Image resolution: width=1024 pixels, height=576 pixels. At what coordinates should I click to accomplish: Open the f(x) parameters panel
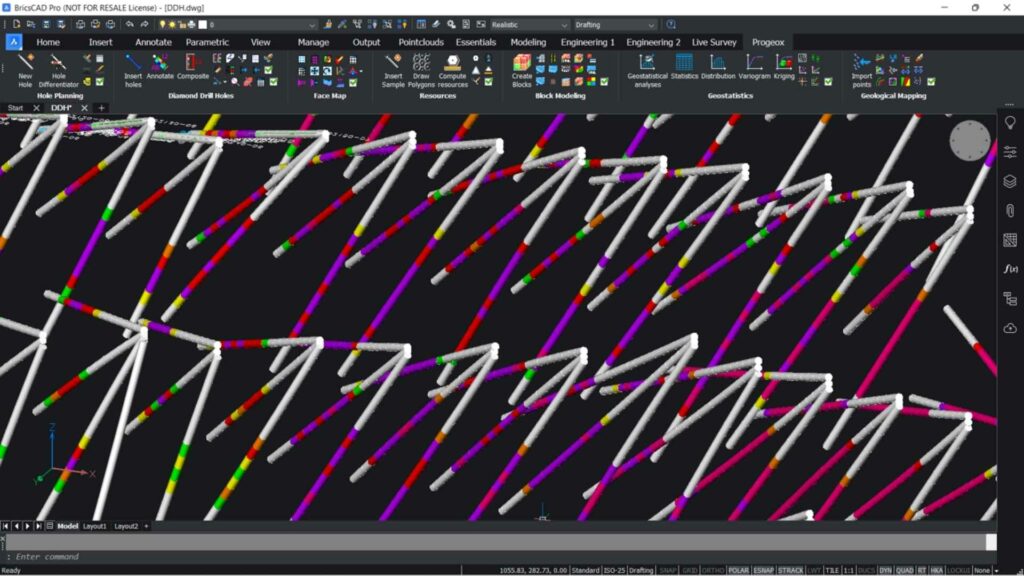click(1010, 268)
